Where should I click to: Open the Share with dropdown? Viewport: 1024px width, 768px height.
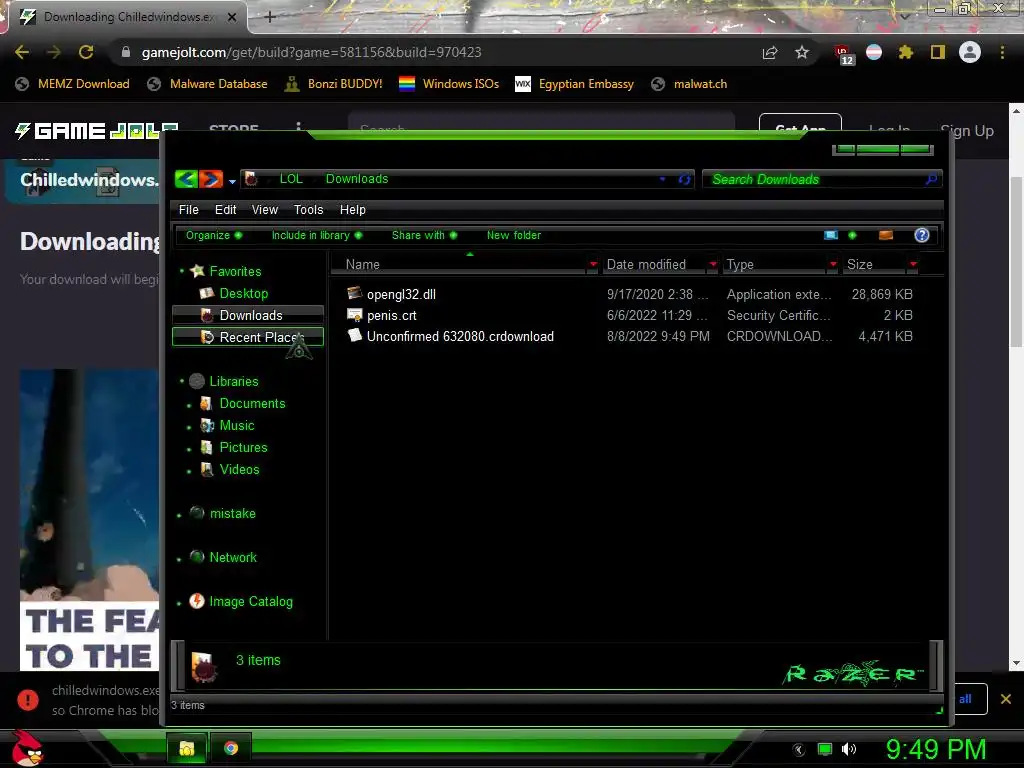424,235
